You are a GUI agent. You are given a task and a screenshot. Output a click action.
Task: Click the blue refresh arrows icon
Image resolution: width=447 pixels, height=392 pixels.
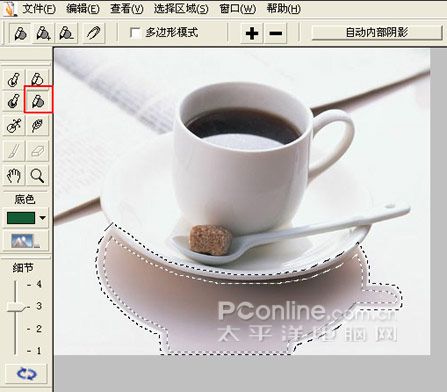click(27, 374)
